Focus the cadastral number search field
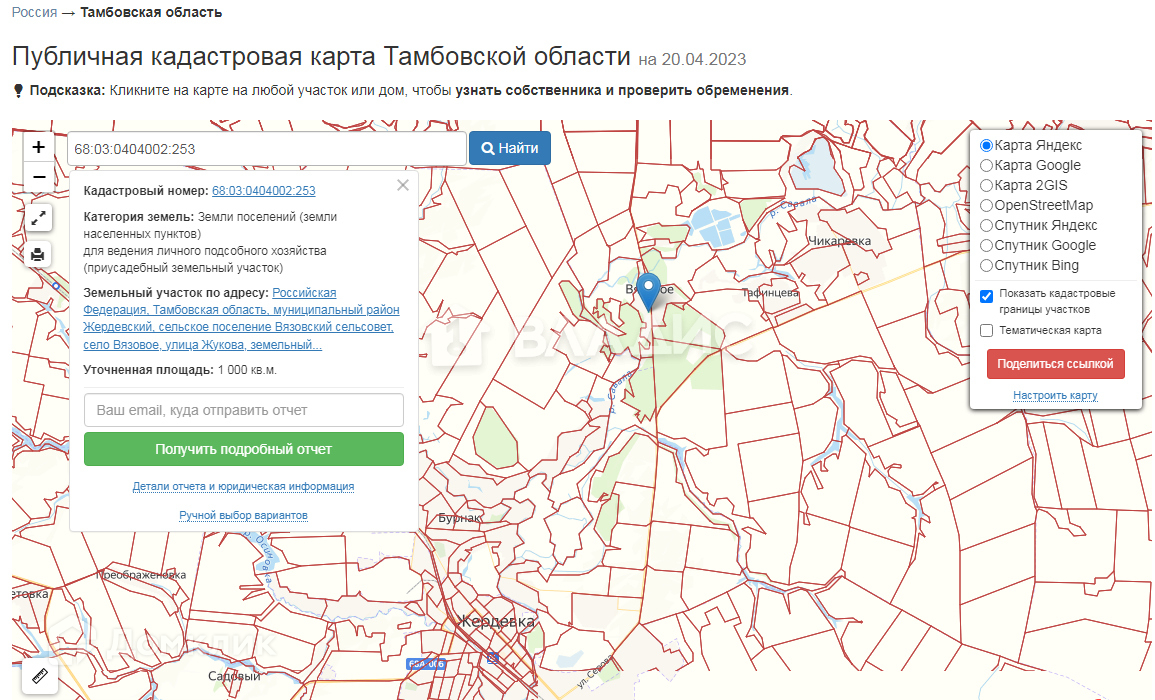Image resolution: width=1155 pixels, height=700 pixels. [267, 149]
